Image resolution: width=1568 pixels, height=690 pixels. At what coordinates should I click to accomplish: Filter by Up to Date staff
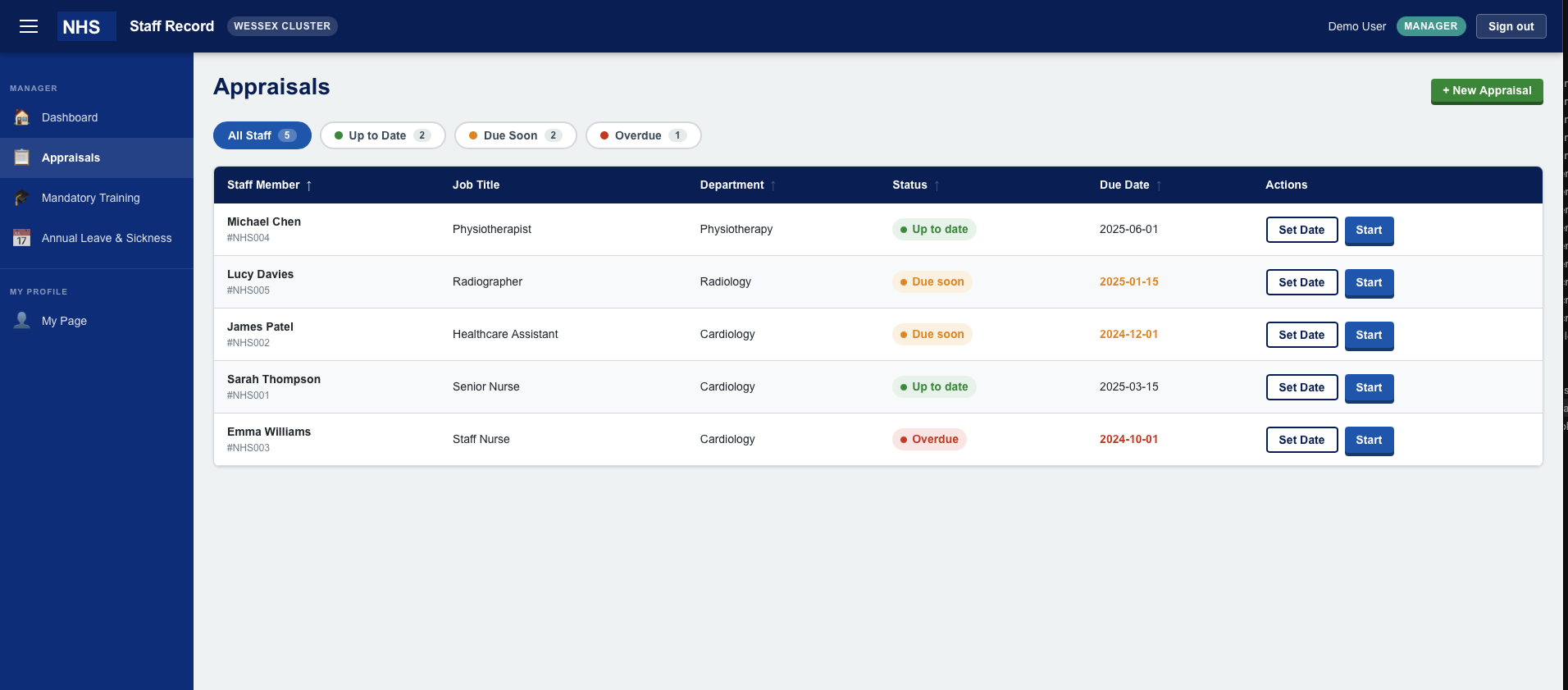coord(382,135)
